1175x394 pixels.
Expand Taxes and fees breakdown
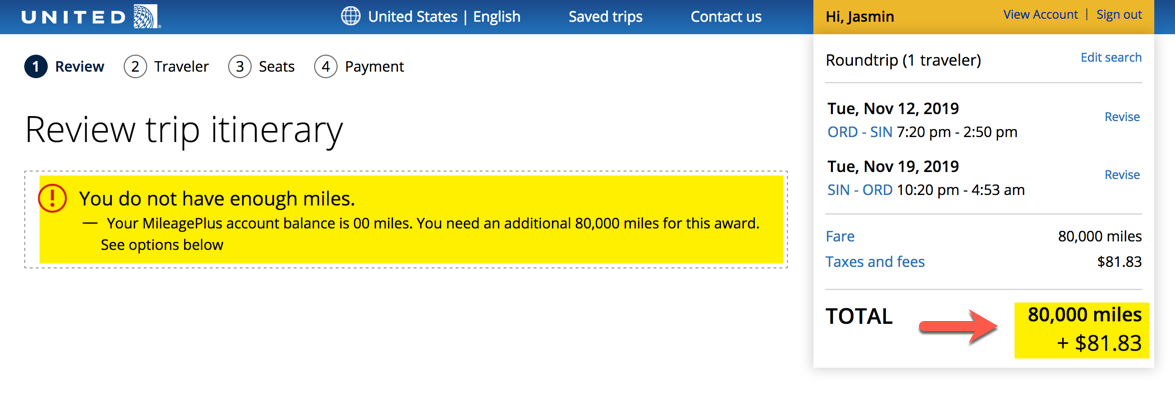875,262
